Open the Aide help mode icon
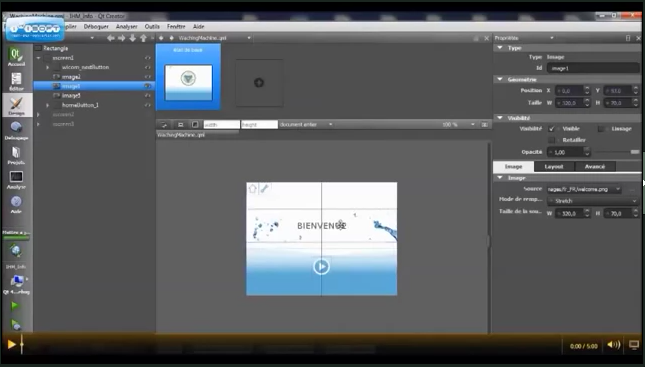Viewport: 645px width, 367px height. tap(16, 204)
